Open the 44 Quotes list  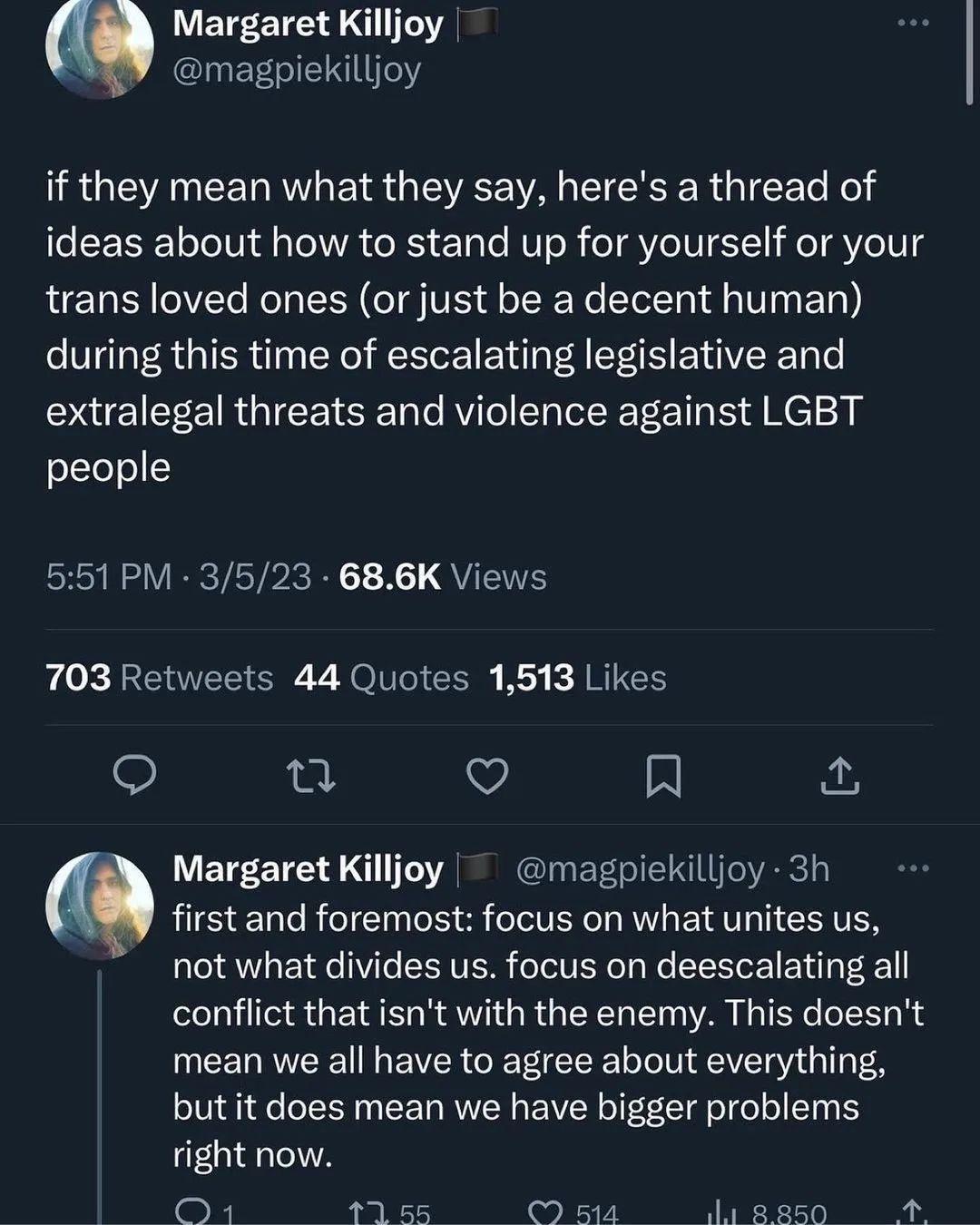(381, 677)
